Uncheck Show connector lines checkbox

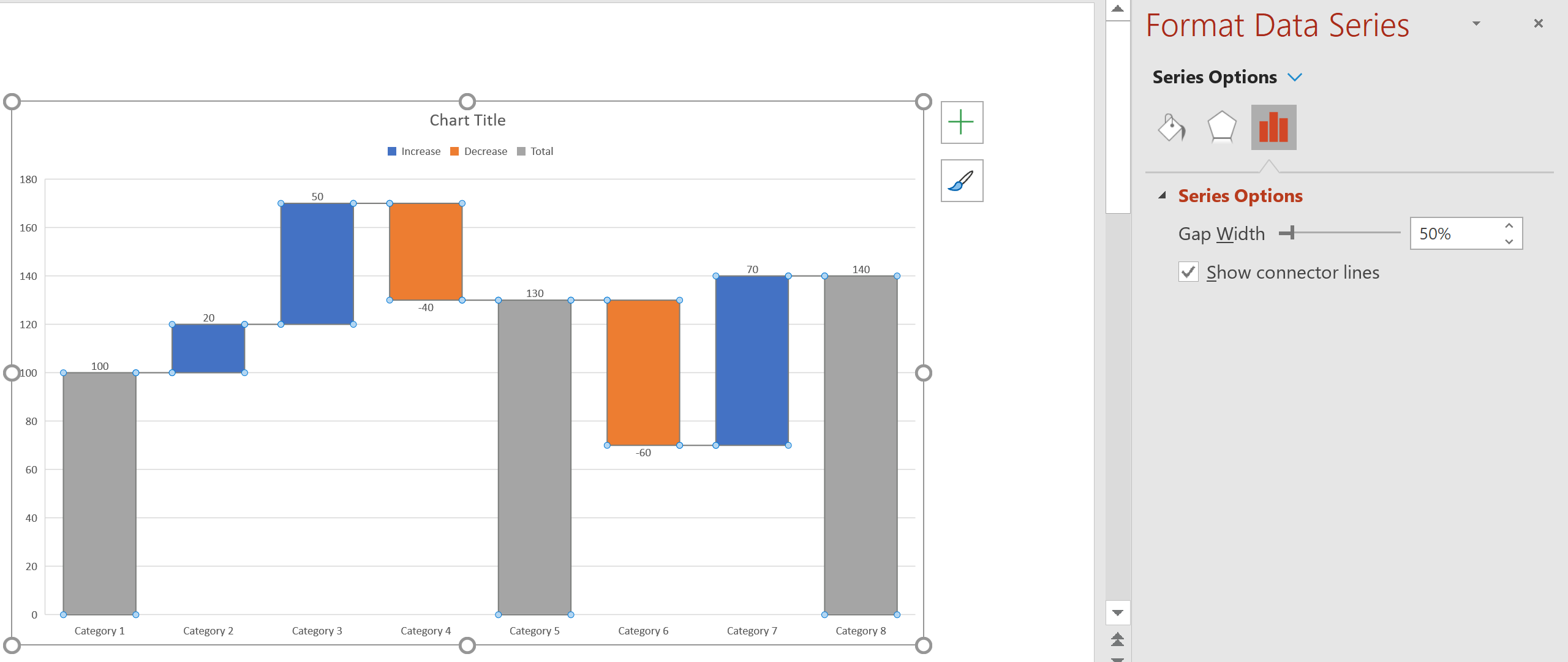(x=1188, y=272)
